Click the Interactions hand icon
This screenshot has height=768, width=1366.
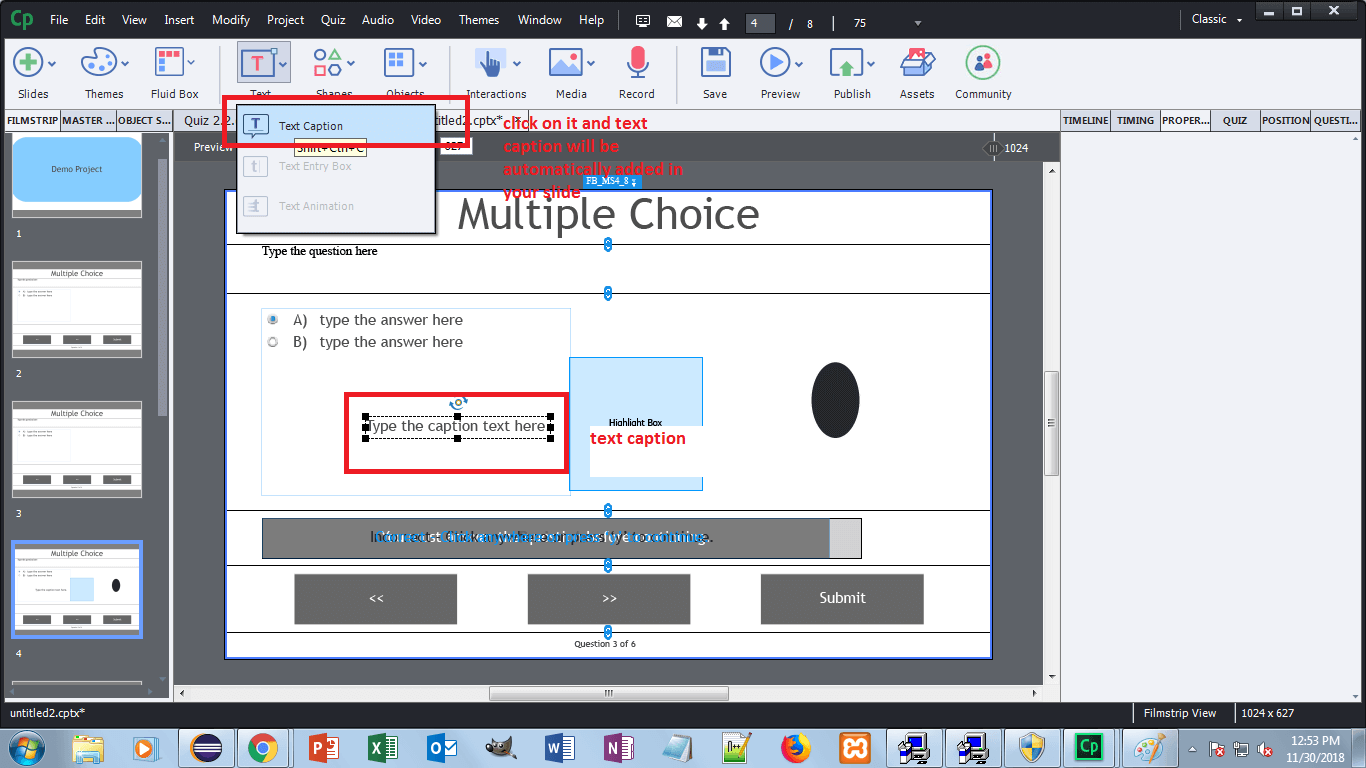point(490,63)
